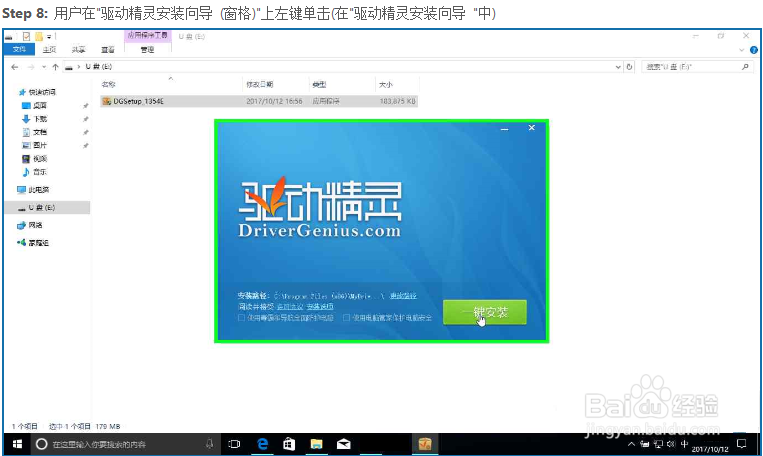
Task: Tick the computer security protection checkbox
Action: pos(346,318)
